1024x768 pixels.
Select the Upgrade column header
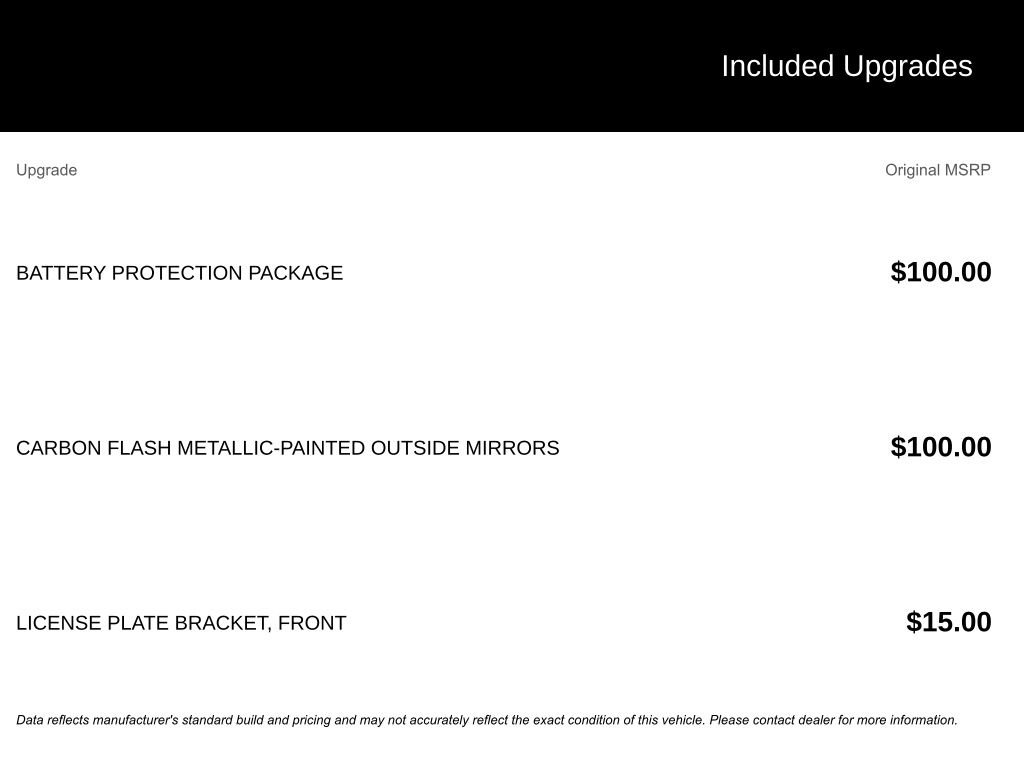46,170
